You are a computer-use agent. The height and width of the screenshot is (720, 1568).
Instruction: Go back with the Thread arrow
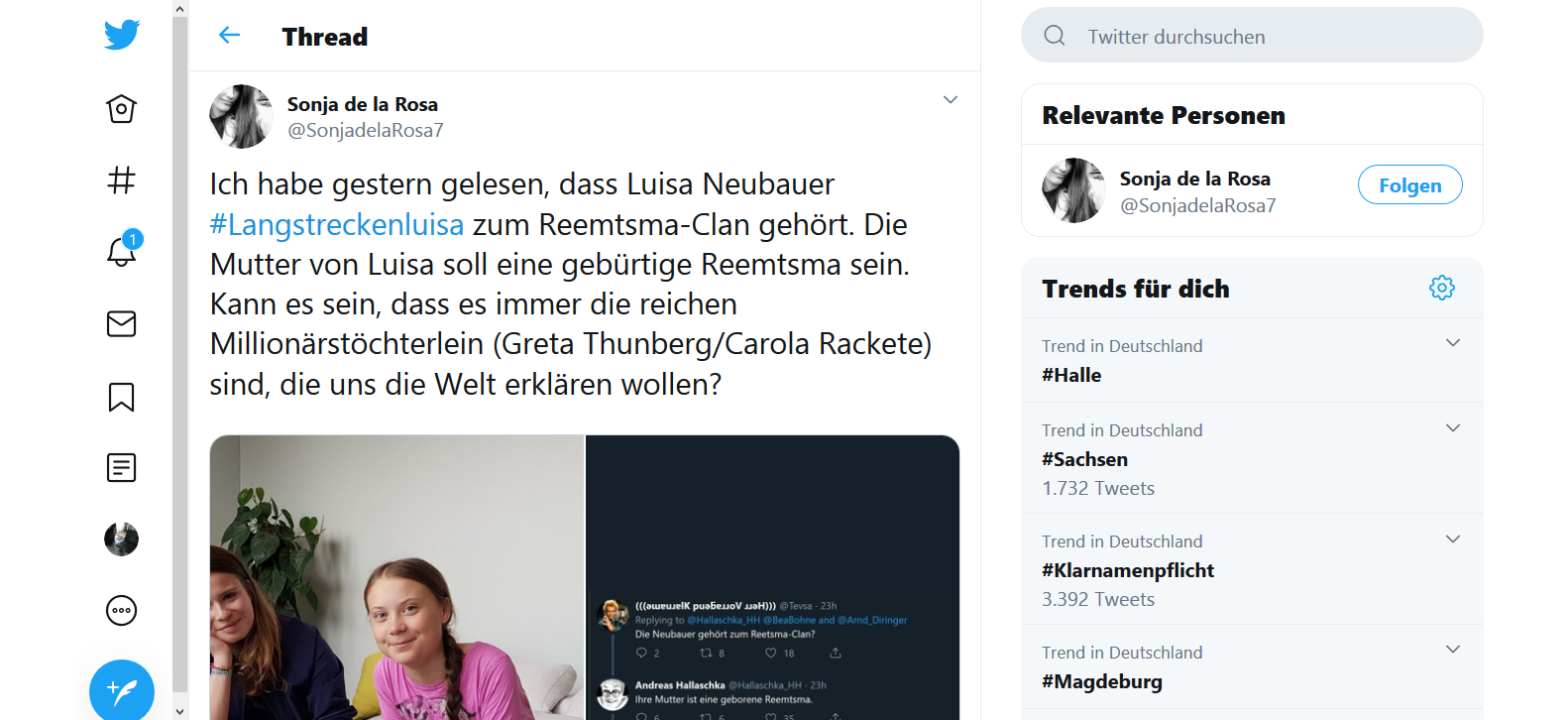[x=229, y=36]
